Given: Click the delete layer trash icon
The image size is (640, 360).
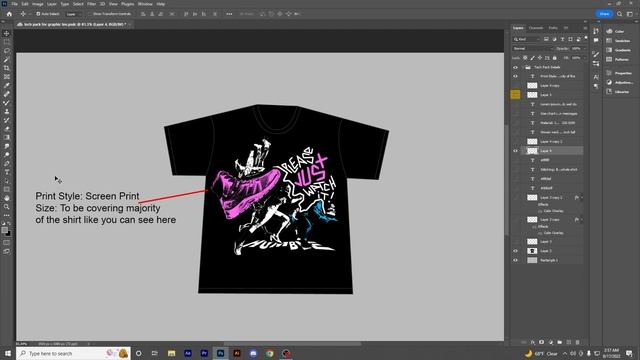Looking at the screenshot, I should tap(578, 342).
